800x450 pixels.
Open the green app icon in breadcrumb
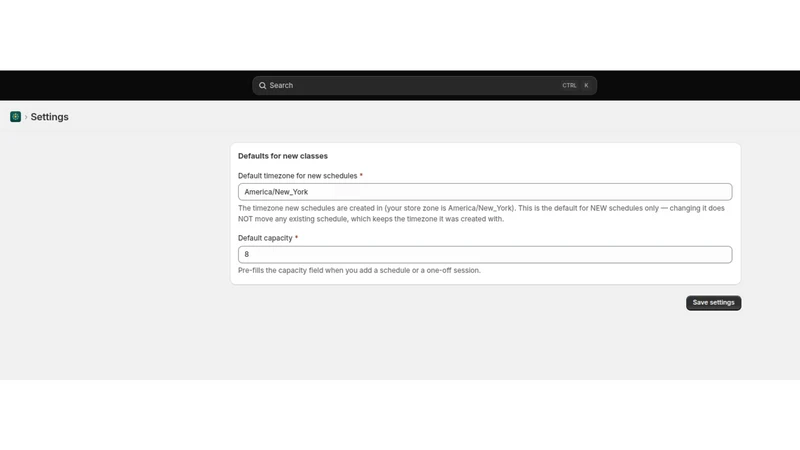[x=15, y=117]
